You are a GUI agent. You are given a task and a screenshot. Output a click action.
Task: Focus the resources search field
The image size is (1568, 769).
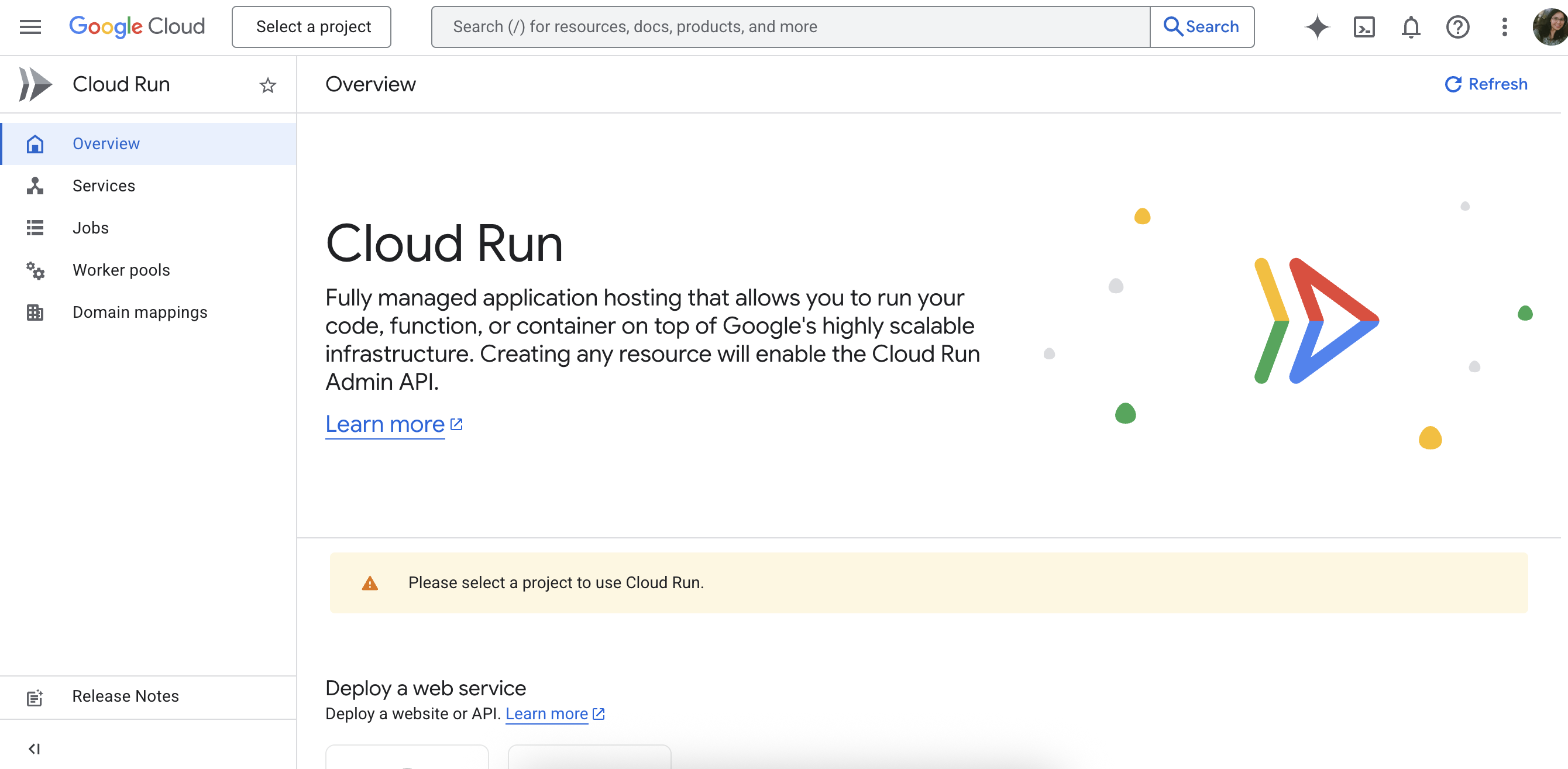click(x=790, y=27)
